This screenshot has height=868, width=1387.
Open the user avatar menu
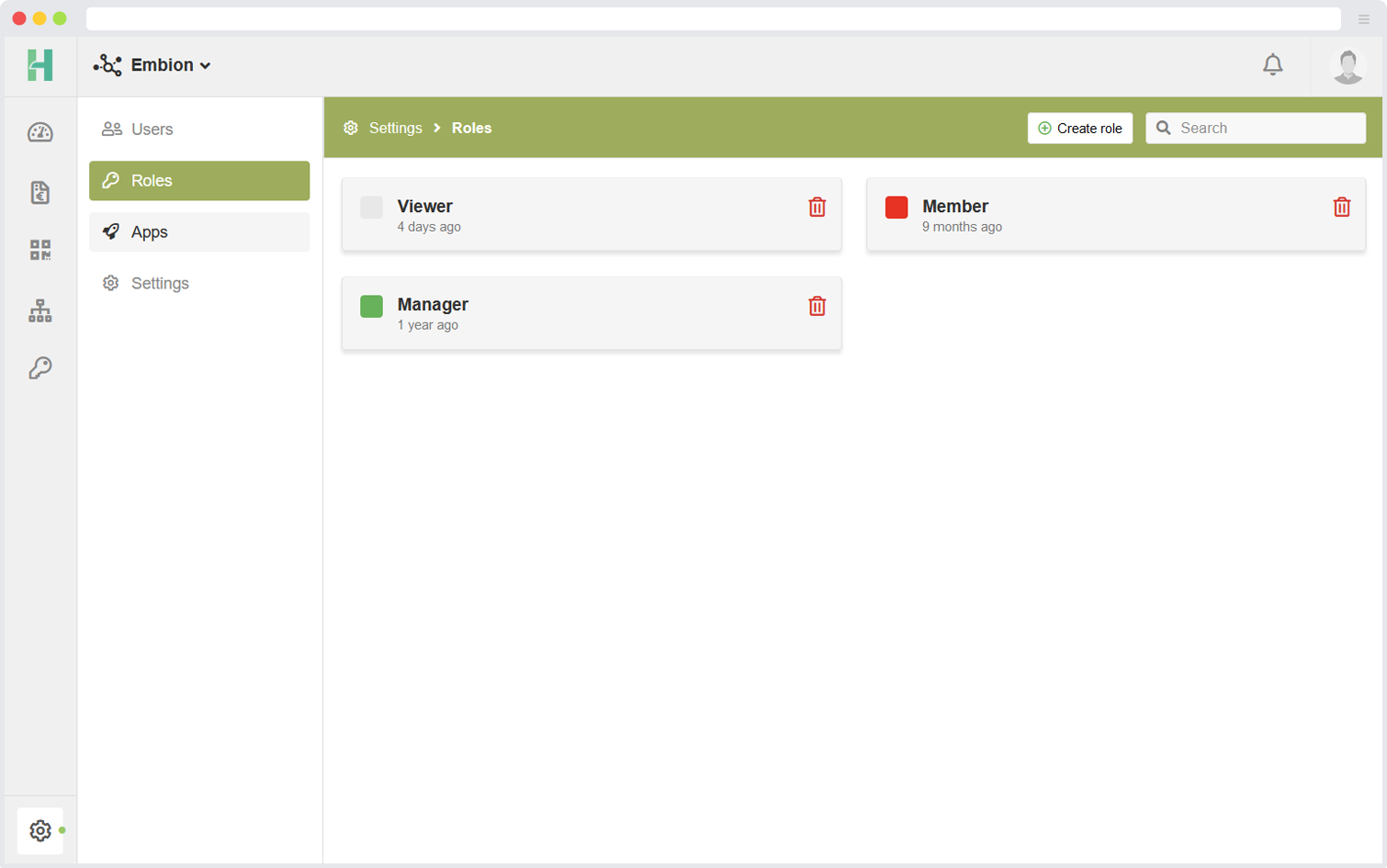(x=1348, y=66)
